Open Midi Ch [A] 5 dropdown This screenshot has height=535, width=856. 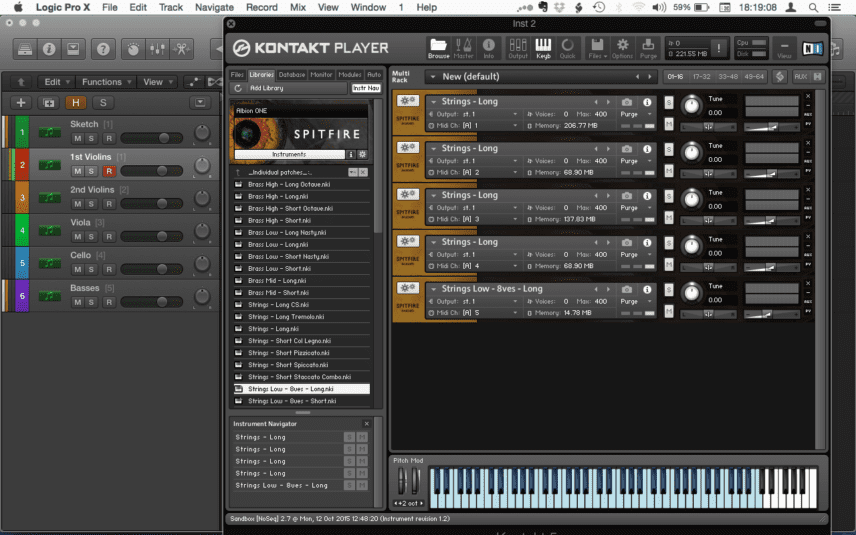click(473, 313)
